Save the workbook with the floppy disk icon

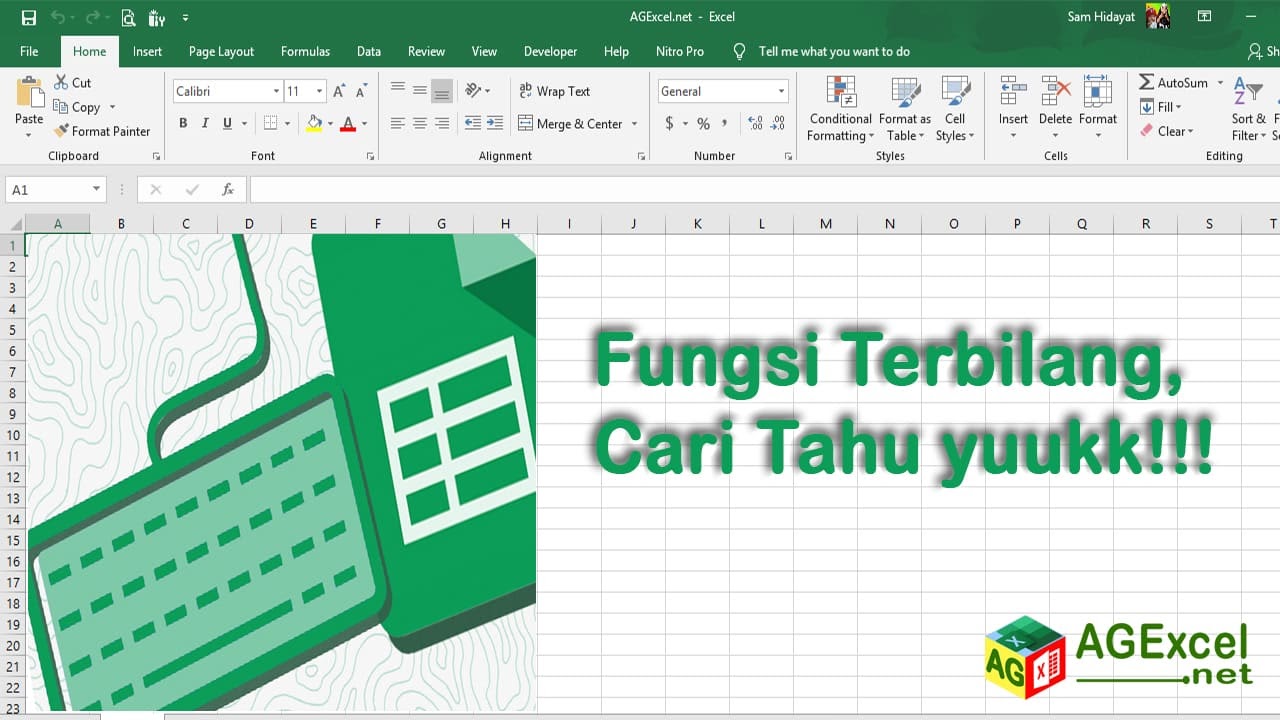(x=28, y=17)
